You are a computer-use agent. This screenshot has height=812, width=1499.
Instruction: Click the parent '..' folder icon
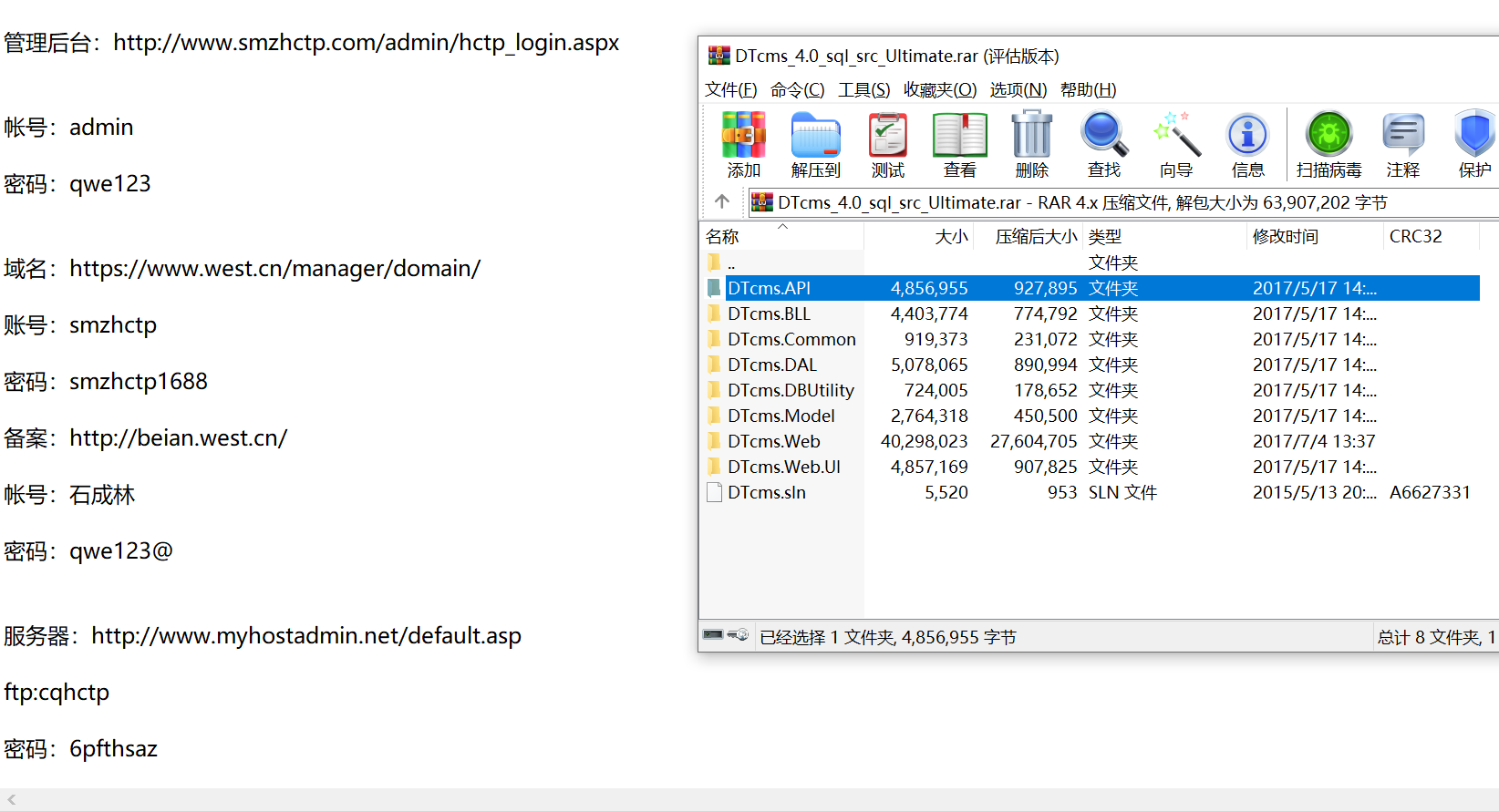[x=714, y=262]
